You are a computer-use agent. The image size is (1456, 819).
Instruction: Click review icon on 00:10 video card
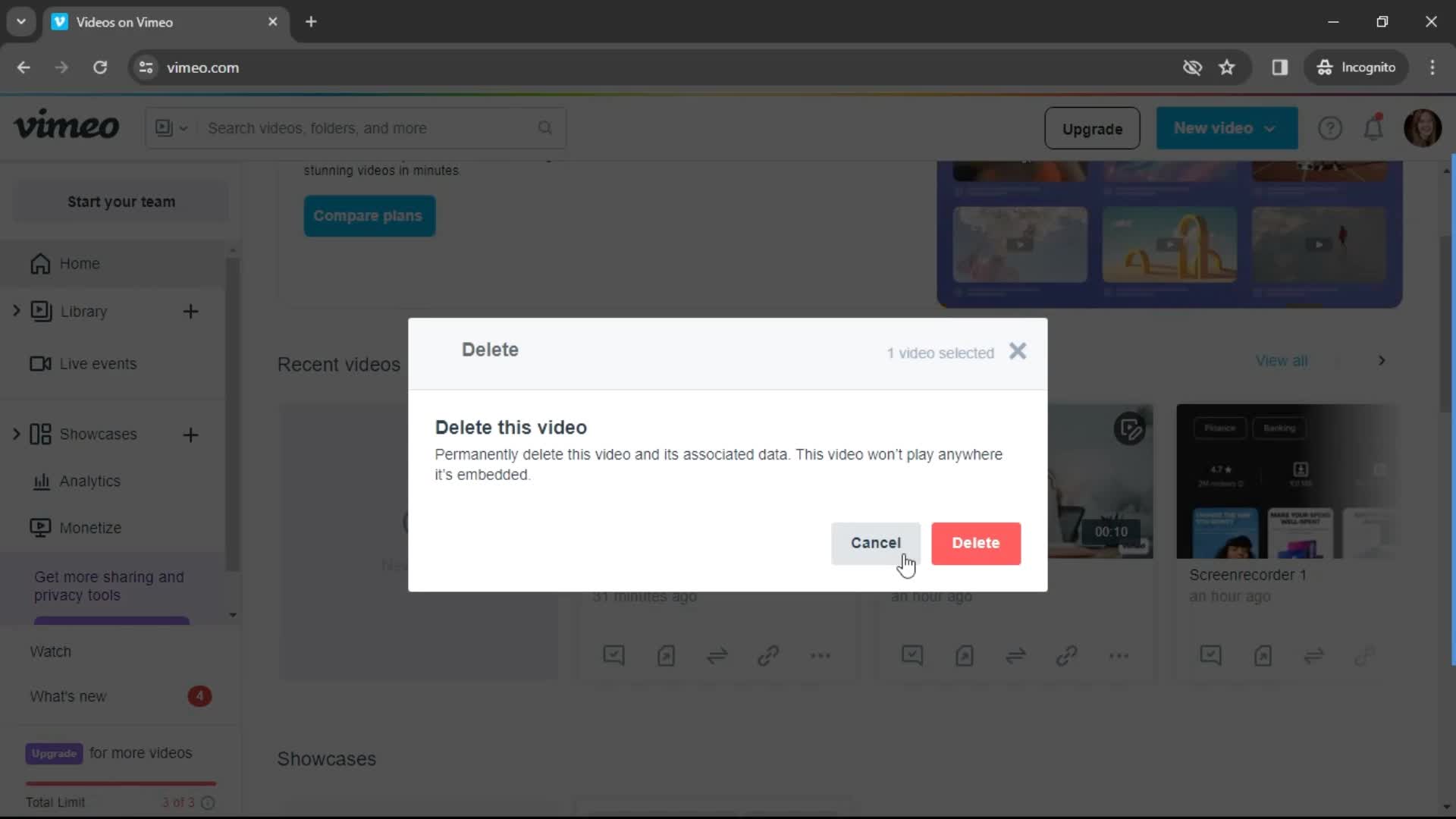(x=912, y=656)
